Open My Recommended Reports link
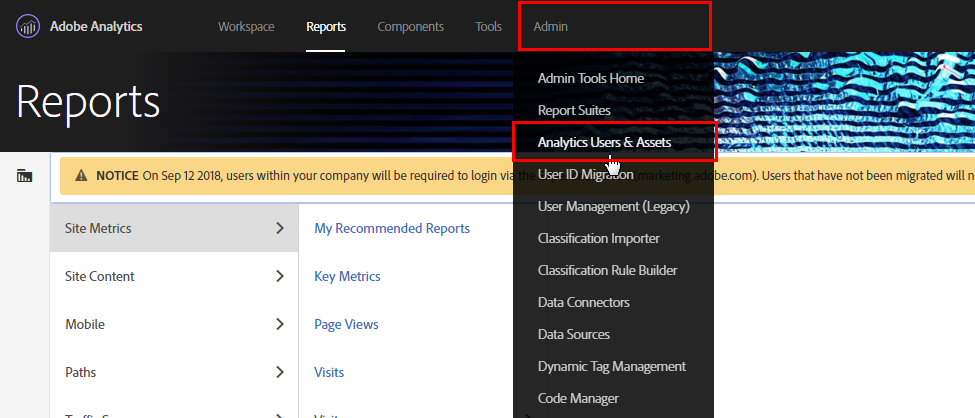This screenshot has height=418, width=975. pos(392,228)
